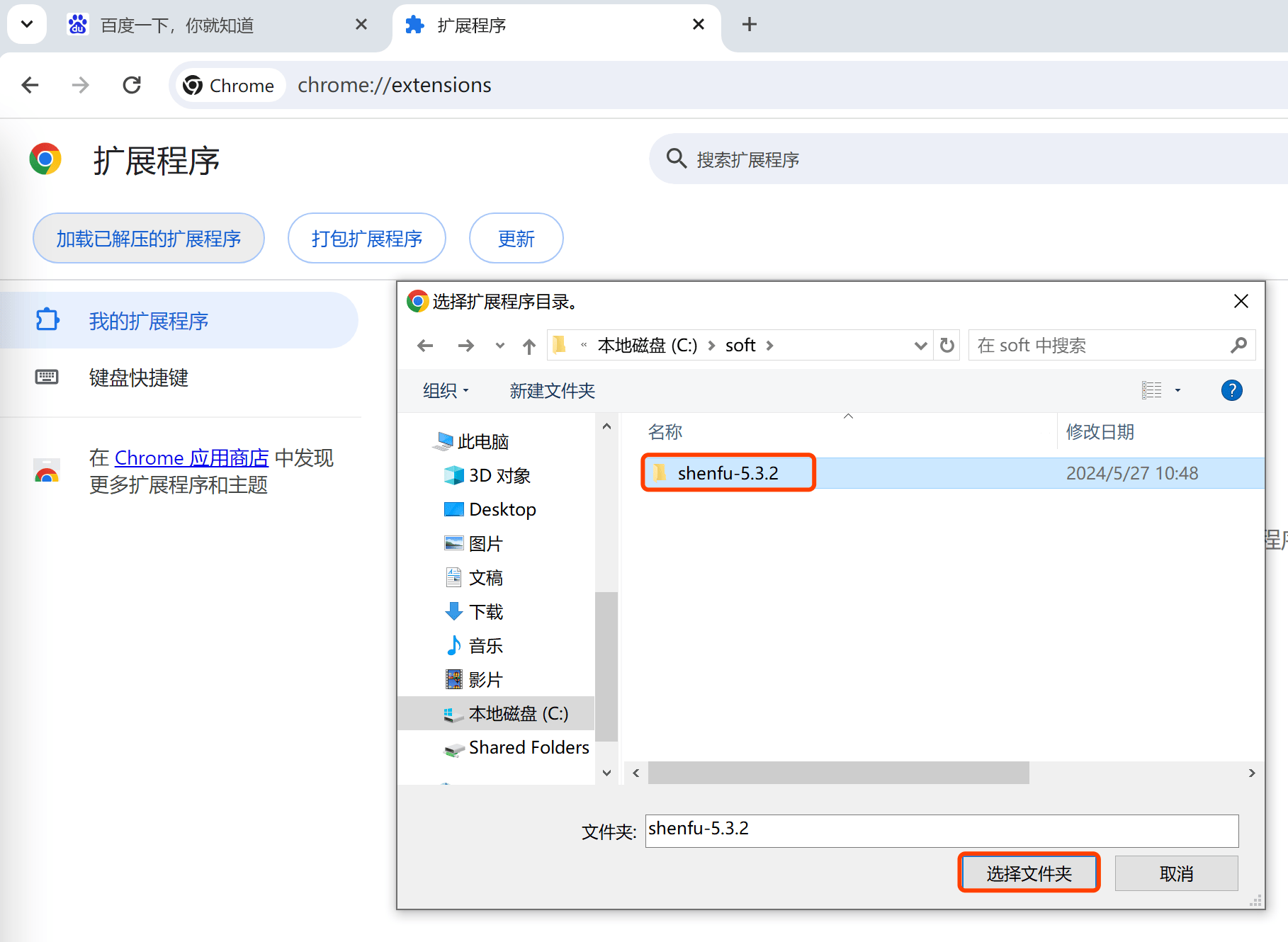Click the 选择文件夹 button
This screenshot has width=1288, height=942.
[1029, 873]
